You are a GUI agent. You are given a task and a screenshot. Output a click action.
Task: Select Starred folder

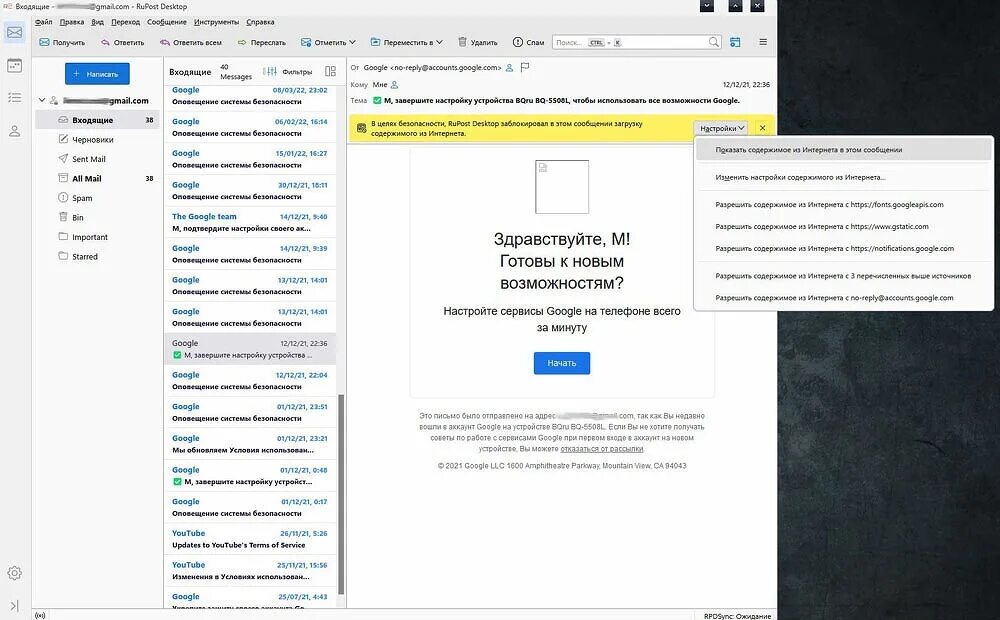97,256
